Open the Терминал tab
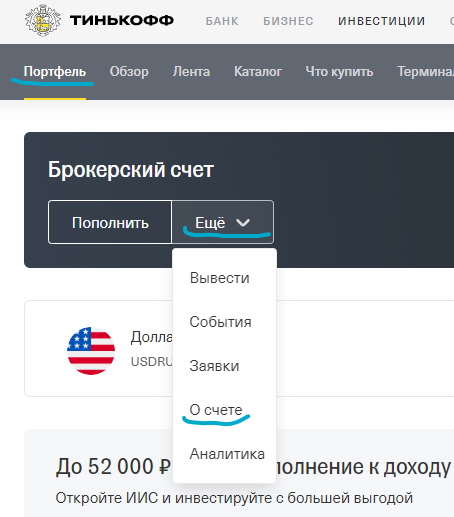This screenshot has width=454, height=517. tap(425, 71)
